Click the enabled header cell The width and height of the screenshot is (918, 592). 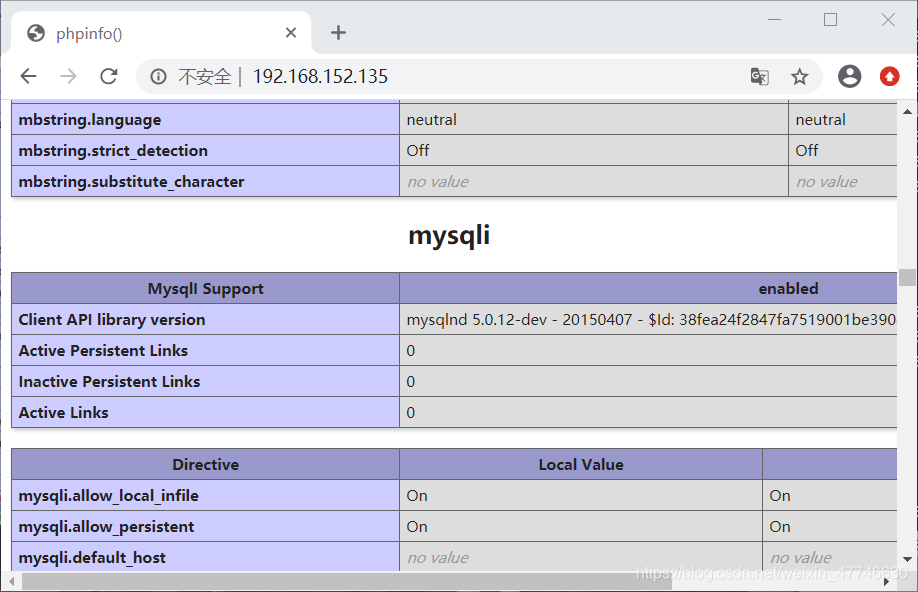(648, 288)
